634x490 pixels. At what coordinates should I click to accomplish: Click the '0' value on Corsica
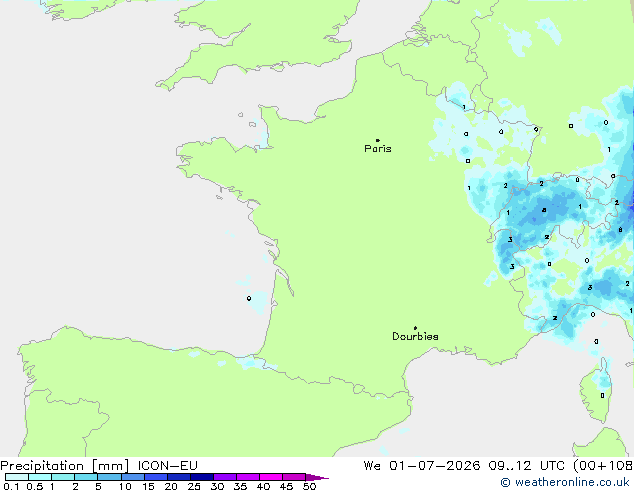(x=602, y=395)
